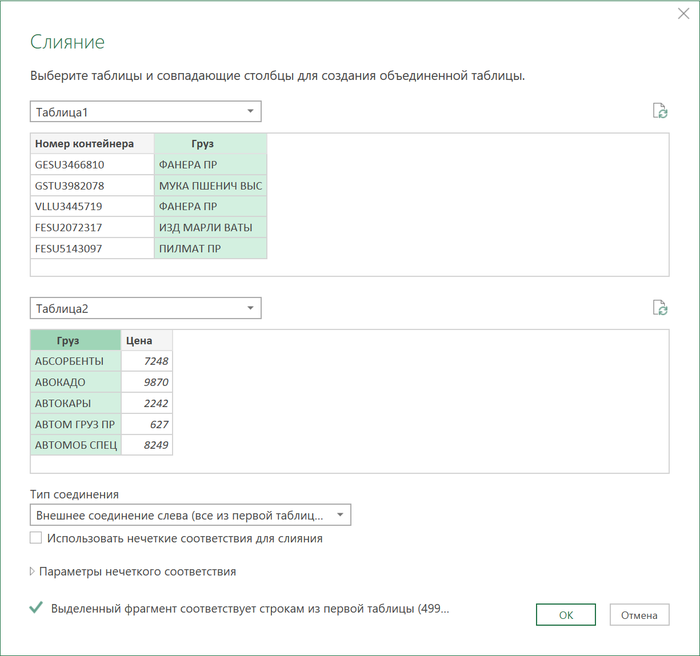
Task: Select the Цена column header
Action: click(146, 340)
